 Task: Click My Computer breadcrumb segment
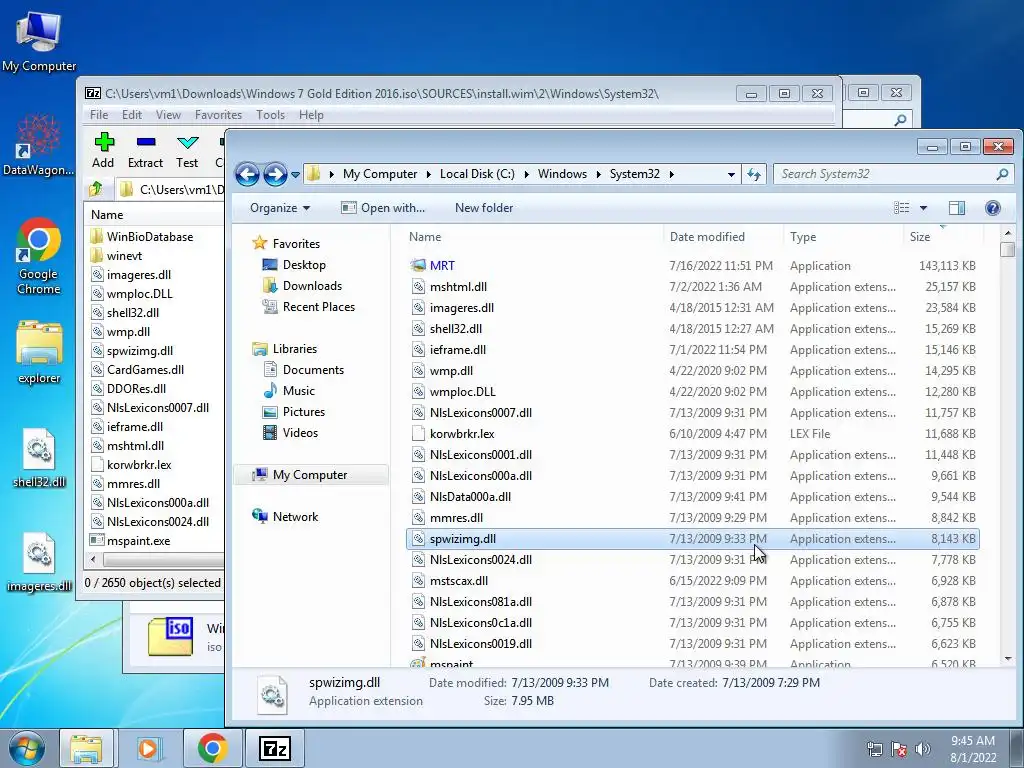click(x=379, y=174)
